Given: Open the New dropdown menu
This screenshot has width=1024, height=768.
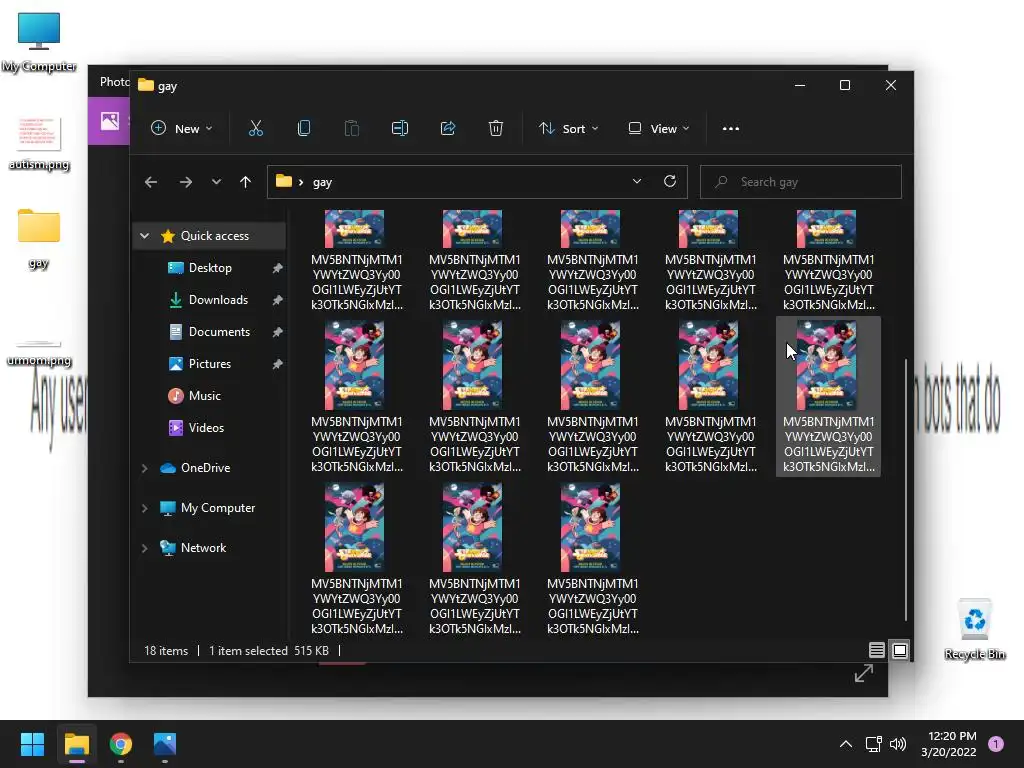Looking at the screenshot, I should [181, 129].
